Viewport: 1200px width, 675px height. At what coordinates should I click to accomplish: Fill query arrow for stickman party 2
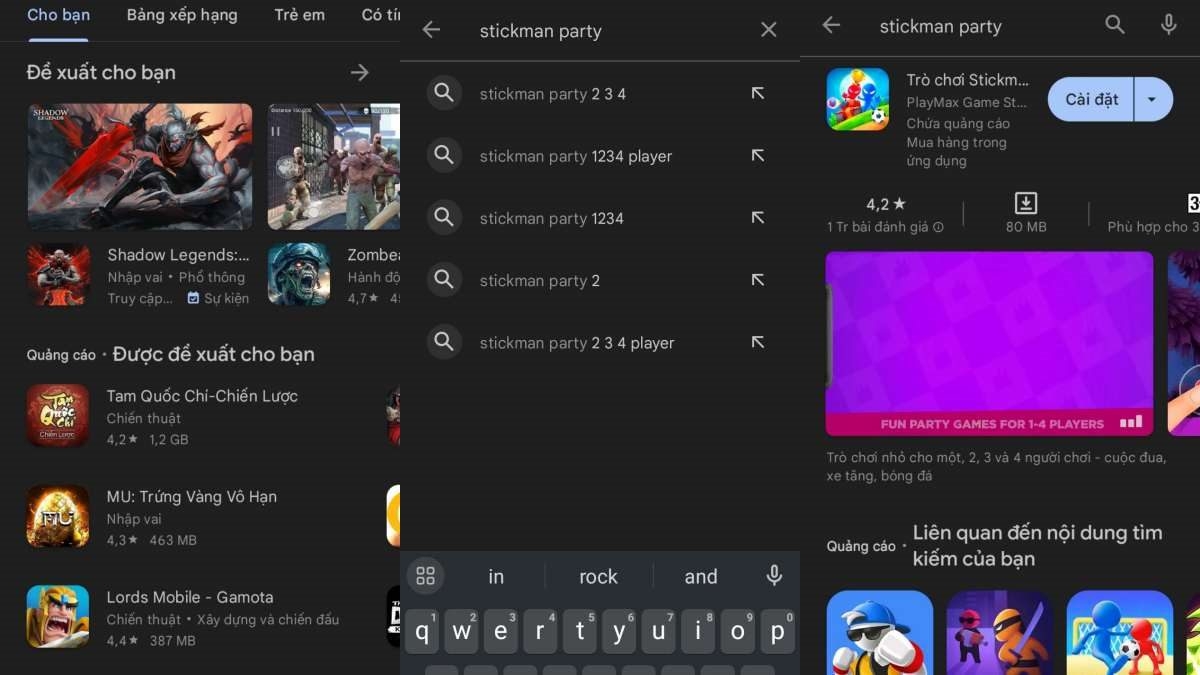click(758, 280)
